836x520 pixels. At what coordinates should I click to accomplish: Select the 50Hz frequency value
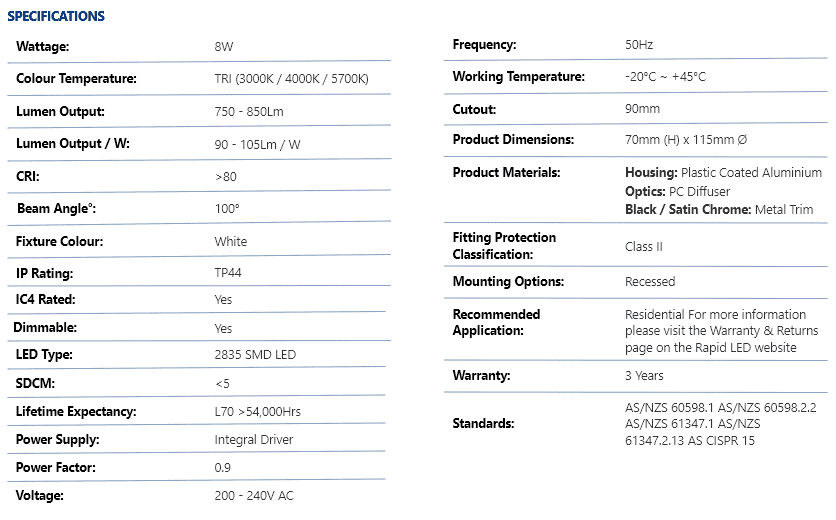pyautogui.click(x=639, y=45)
